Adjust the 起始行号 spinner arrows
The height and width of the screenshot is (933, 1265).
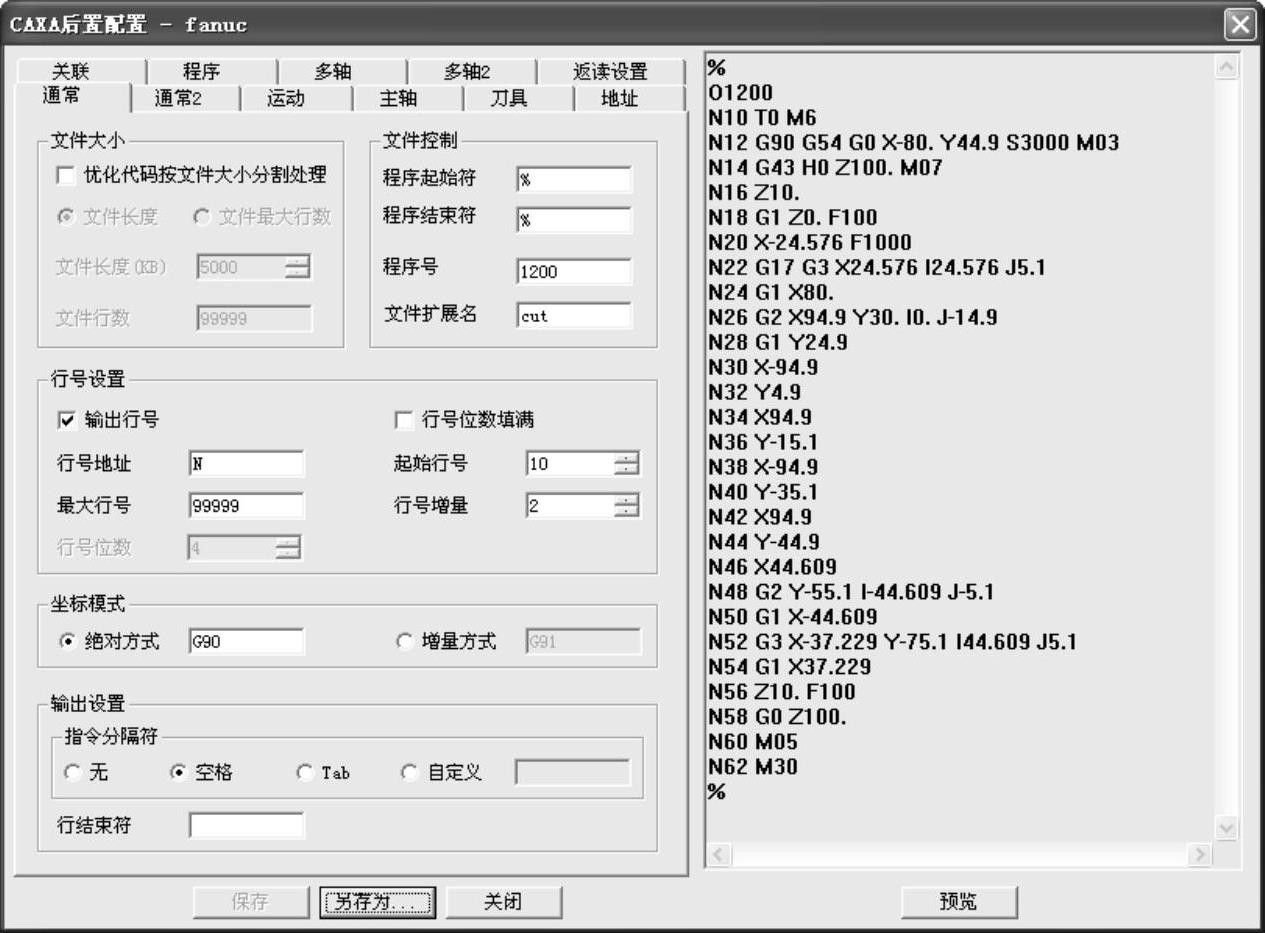627,464
